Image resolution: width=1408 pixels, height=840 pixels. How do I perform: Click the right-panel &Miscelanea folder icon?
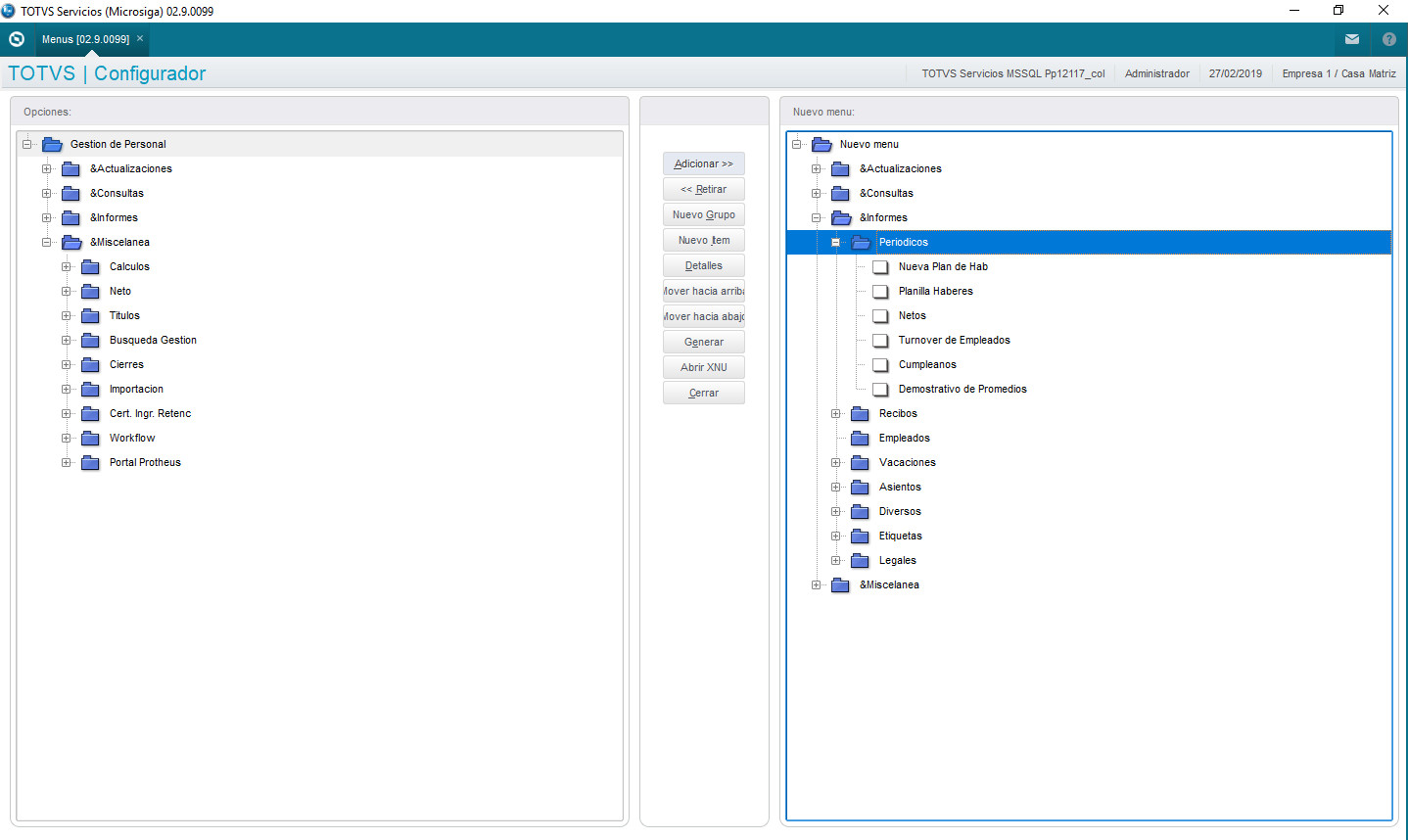pos(840,584)
